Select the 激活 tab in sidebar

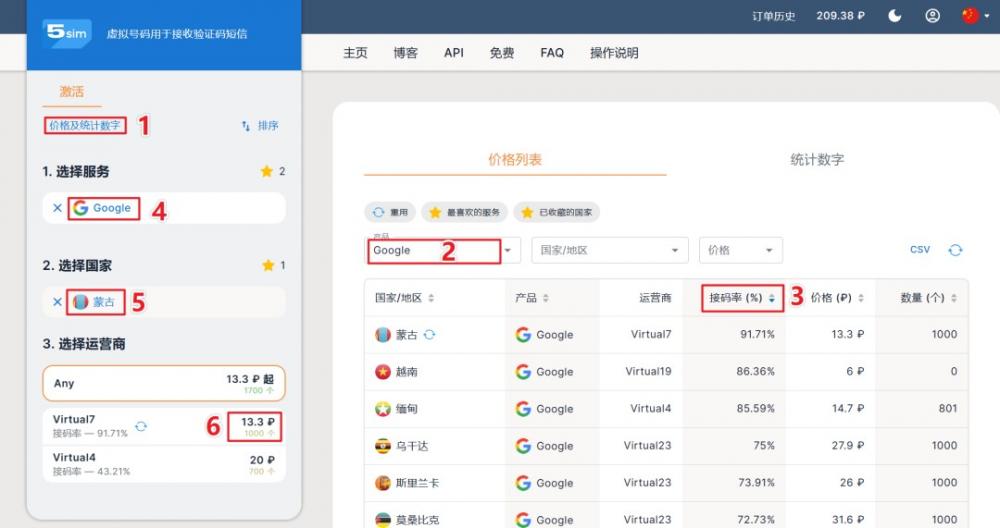(x=71, y=92)
